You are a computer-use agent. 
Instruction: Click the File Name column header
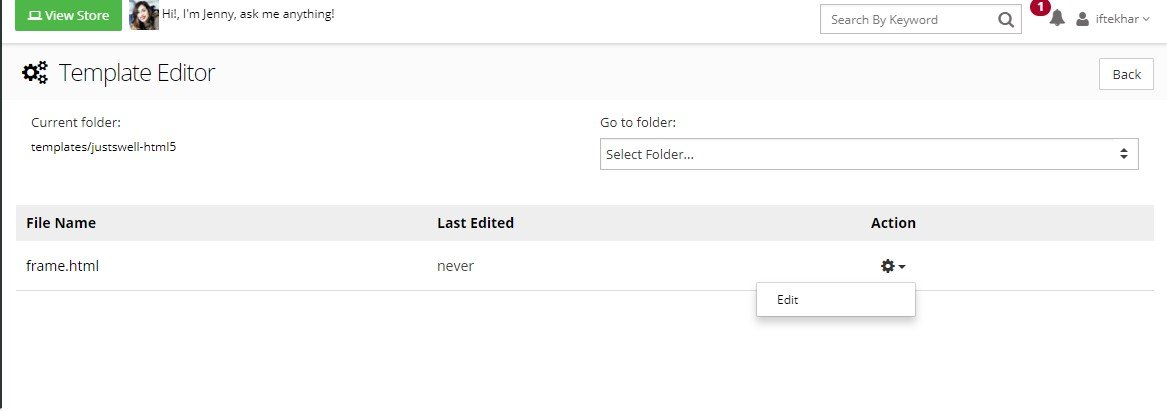click(61, 223)
